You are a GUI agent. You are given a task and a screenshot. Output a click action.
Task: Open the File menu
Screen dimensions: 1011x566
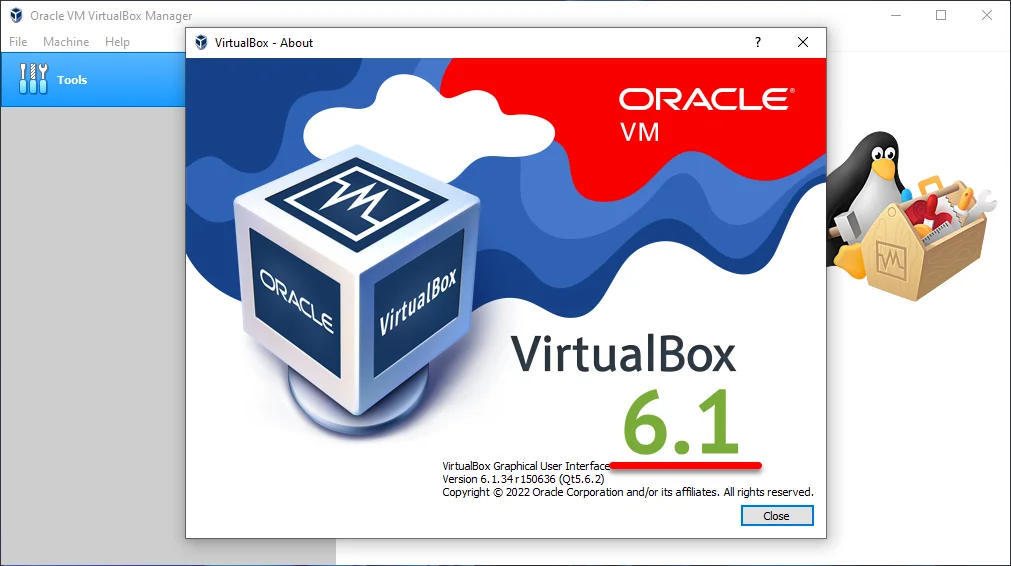(x=18, y=42)
